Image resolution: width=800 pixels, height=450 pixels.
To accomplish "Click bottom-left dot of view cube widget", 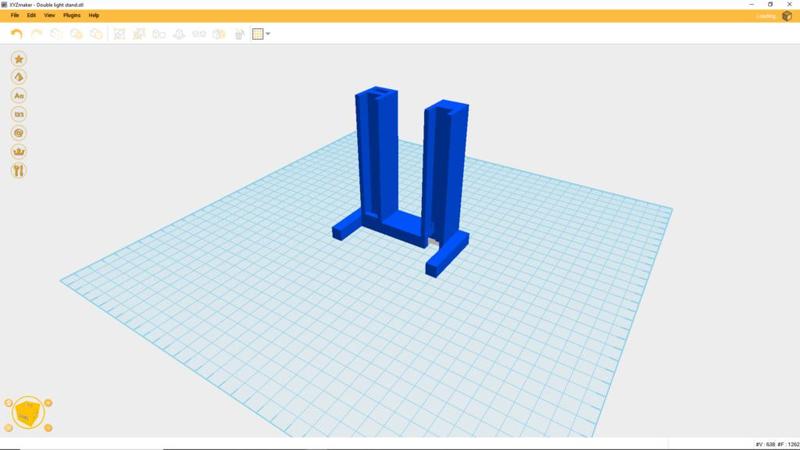I will (x=8, y=428).
